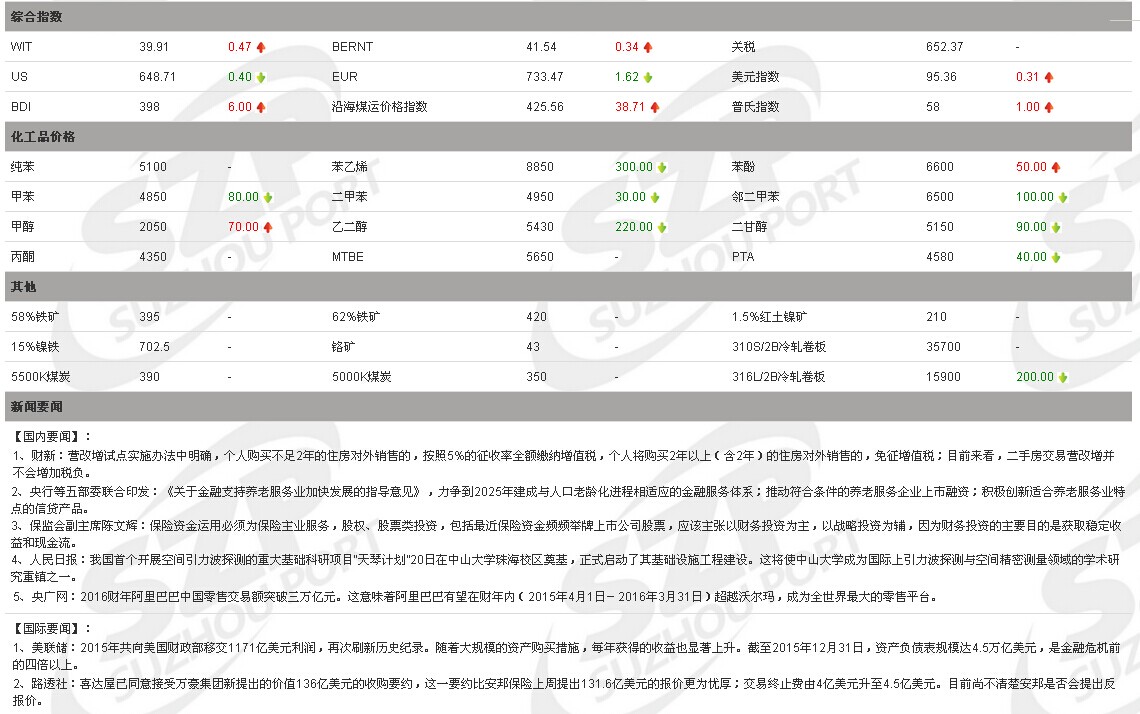Screen dimensions: 1140x714
Task: Click the 财新 domestic news item
Action: click(563, 464)
